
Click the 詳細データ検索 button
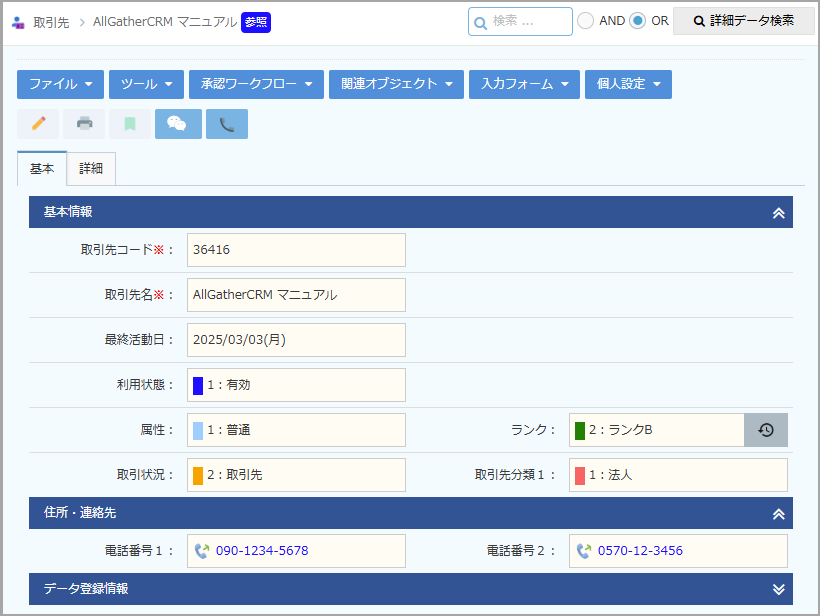coord(744,21)
